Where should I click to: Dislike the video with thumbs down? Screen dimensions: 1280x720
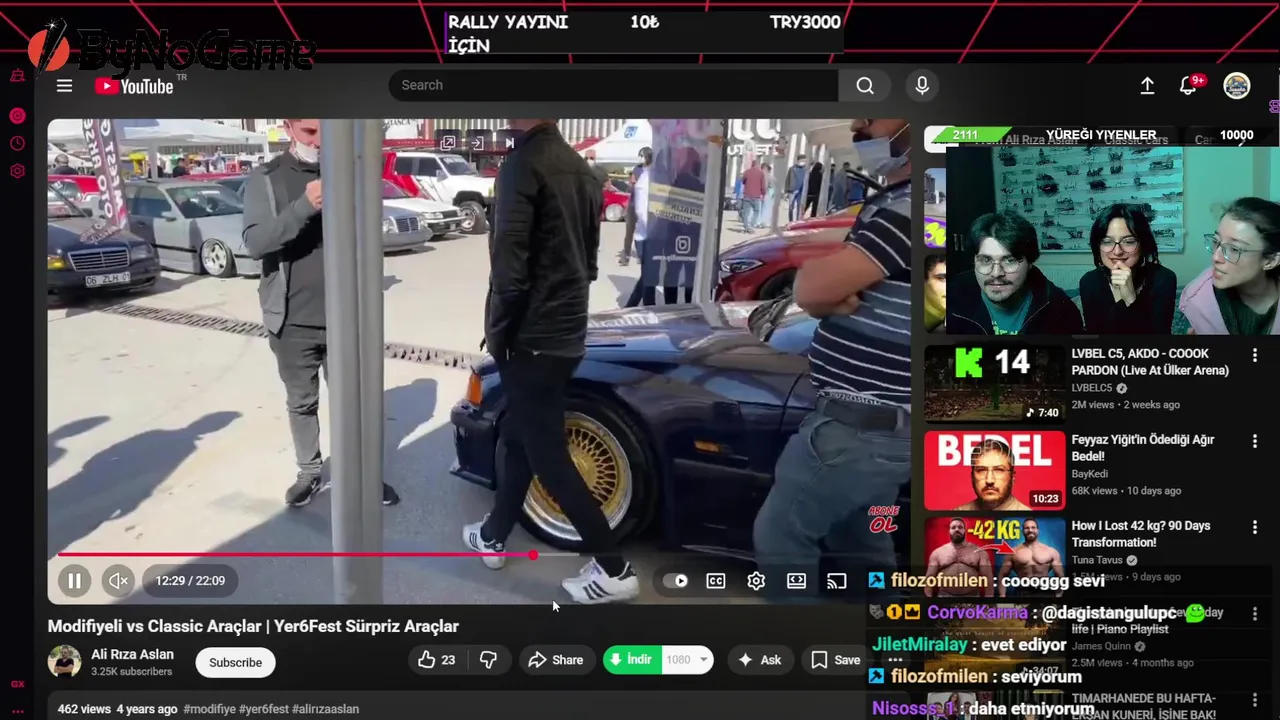pos(489,660)
